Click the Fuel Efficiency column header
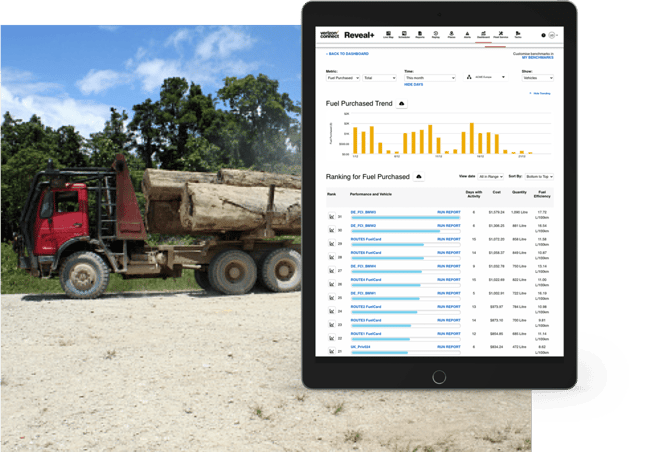The width and height of the screenshot is (650, 452). pyautogui.click(x=542, y=194)
